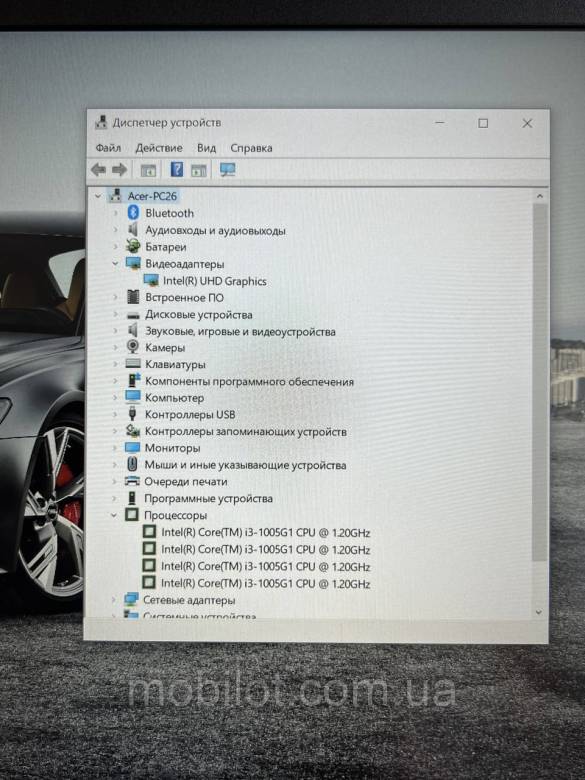Click the blue Help question mark icon
585x780 pixels.
pos(177,170)
